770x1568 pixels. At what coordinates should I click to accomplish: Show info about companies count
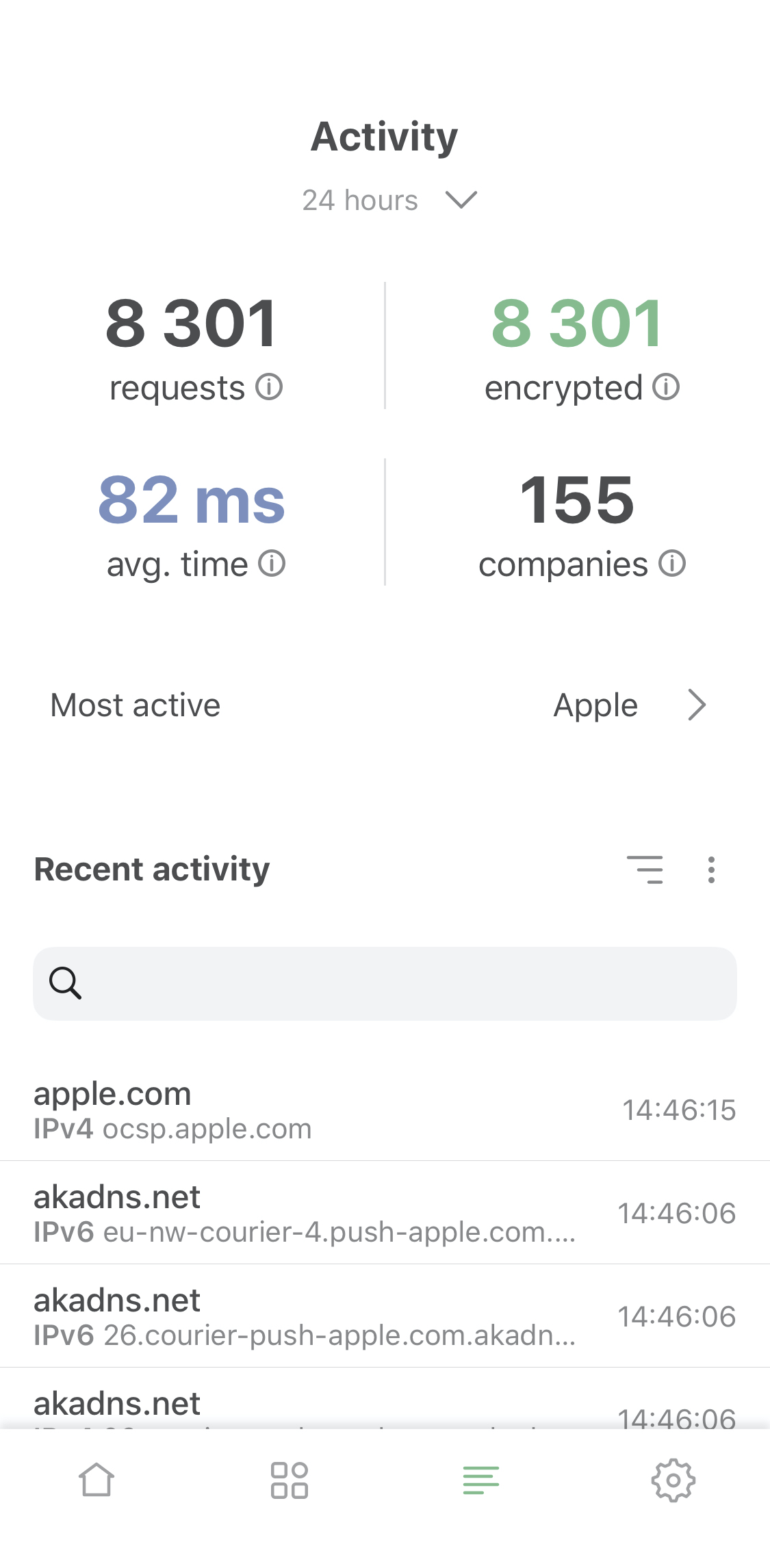point(672,564)
